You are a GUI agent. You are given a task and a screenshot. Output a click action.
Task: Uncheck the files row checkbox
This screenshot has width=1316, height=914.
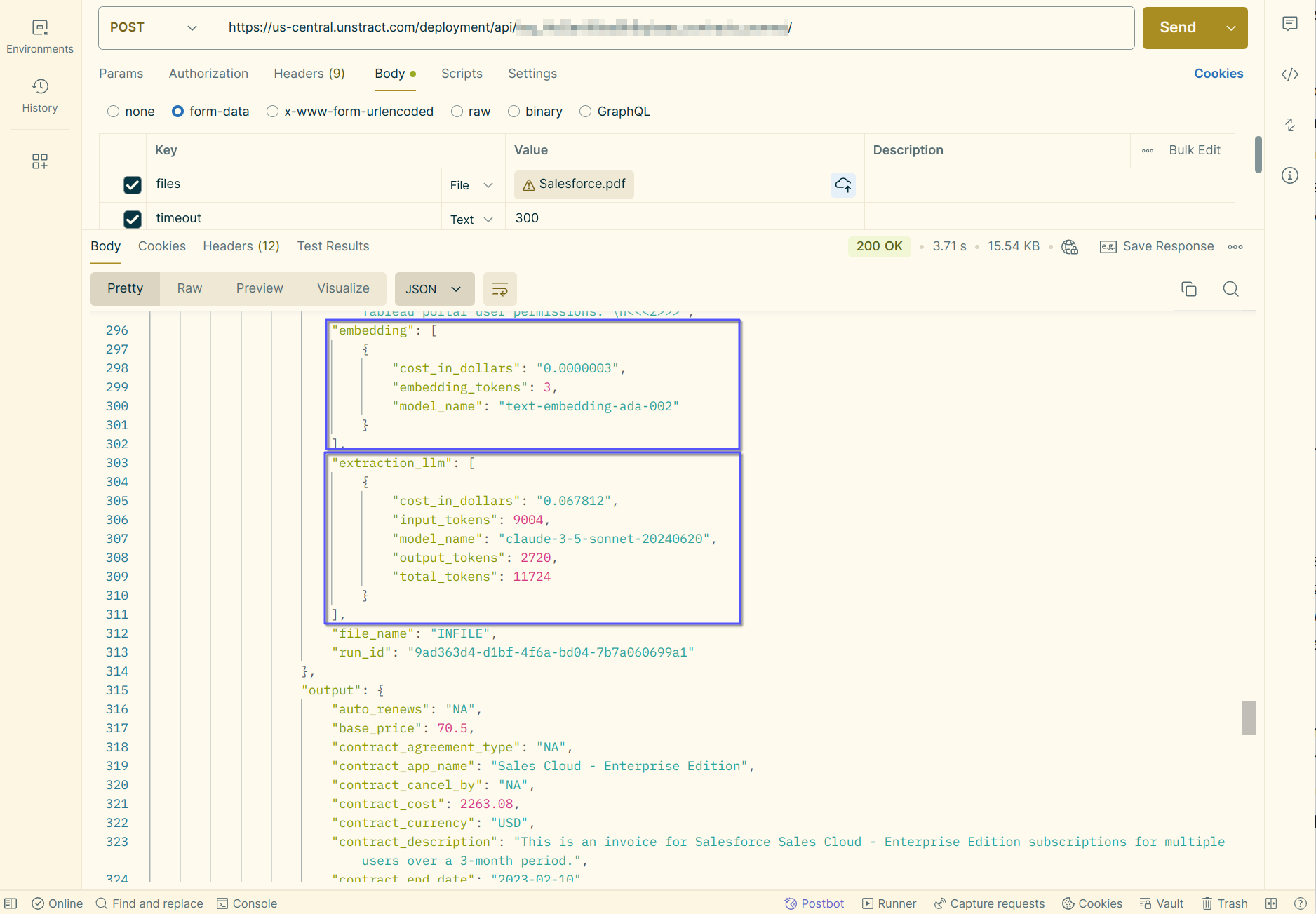click(133, 184)
